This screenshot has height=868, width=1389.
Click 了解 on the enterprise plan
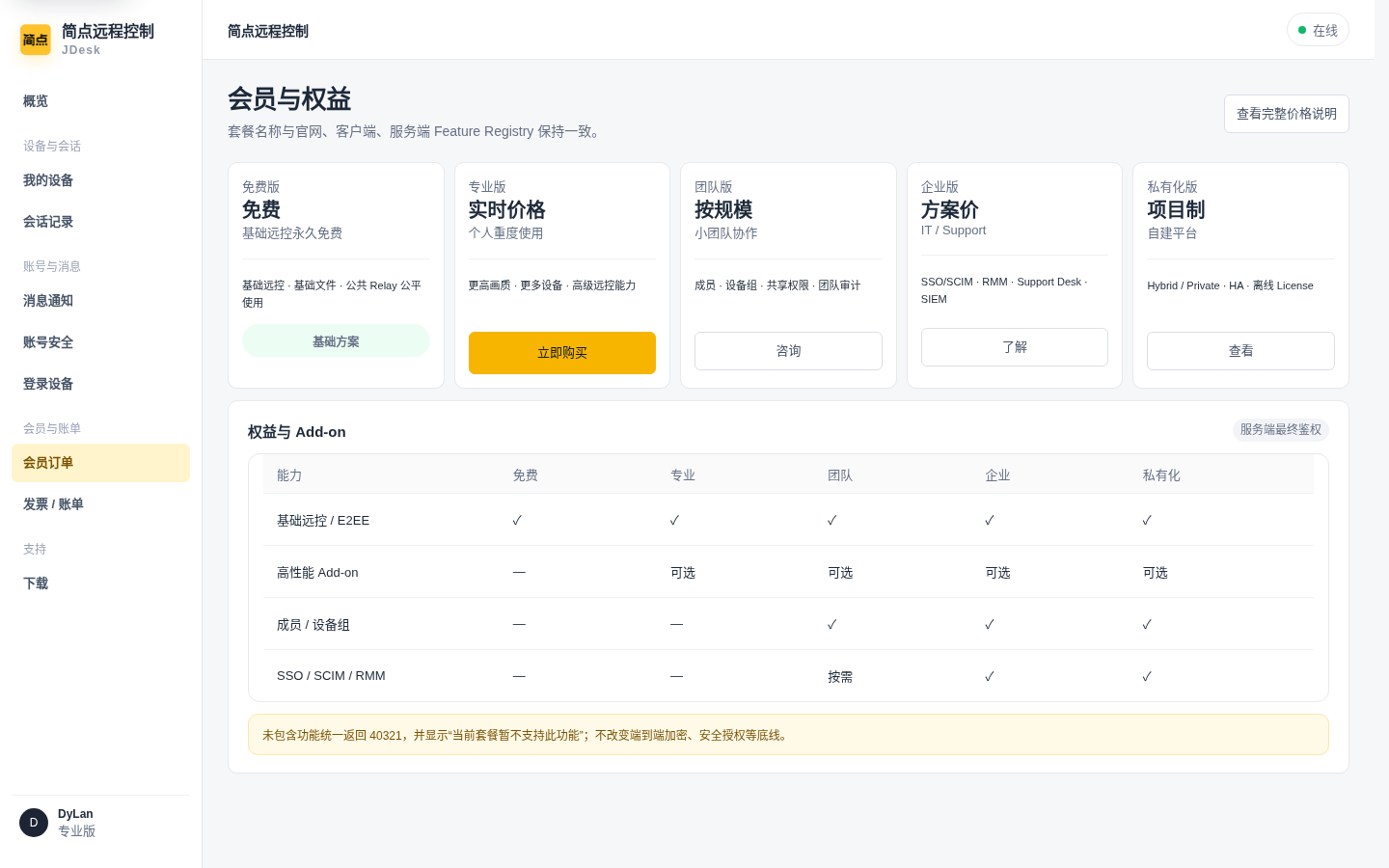coord(1015,347)
